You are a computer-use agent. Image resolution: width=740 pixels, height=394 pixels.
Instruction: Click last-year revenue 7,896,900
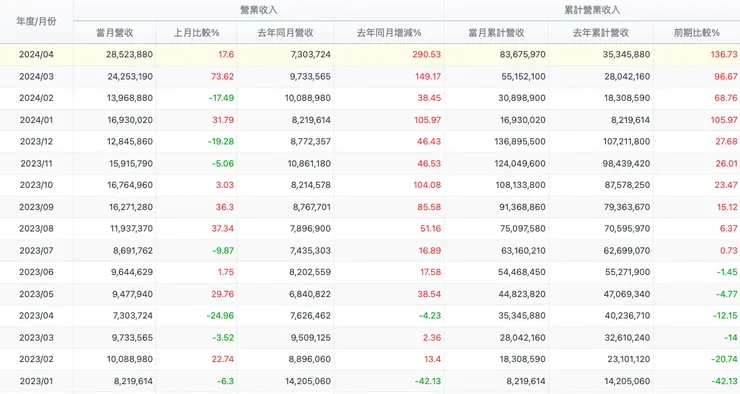[311, 229]
